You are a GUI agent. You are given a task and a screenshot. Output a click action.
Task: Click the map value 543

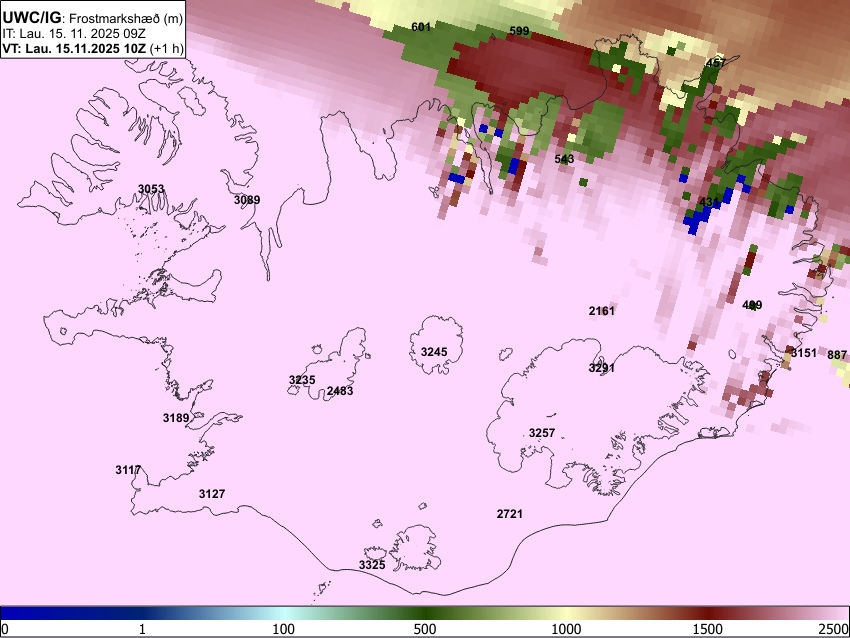[564, 159]
